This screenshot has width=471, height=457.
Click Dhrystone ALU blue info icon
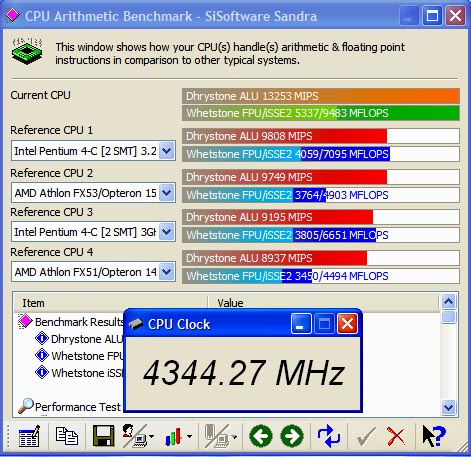tap(42, 338)
